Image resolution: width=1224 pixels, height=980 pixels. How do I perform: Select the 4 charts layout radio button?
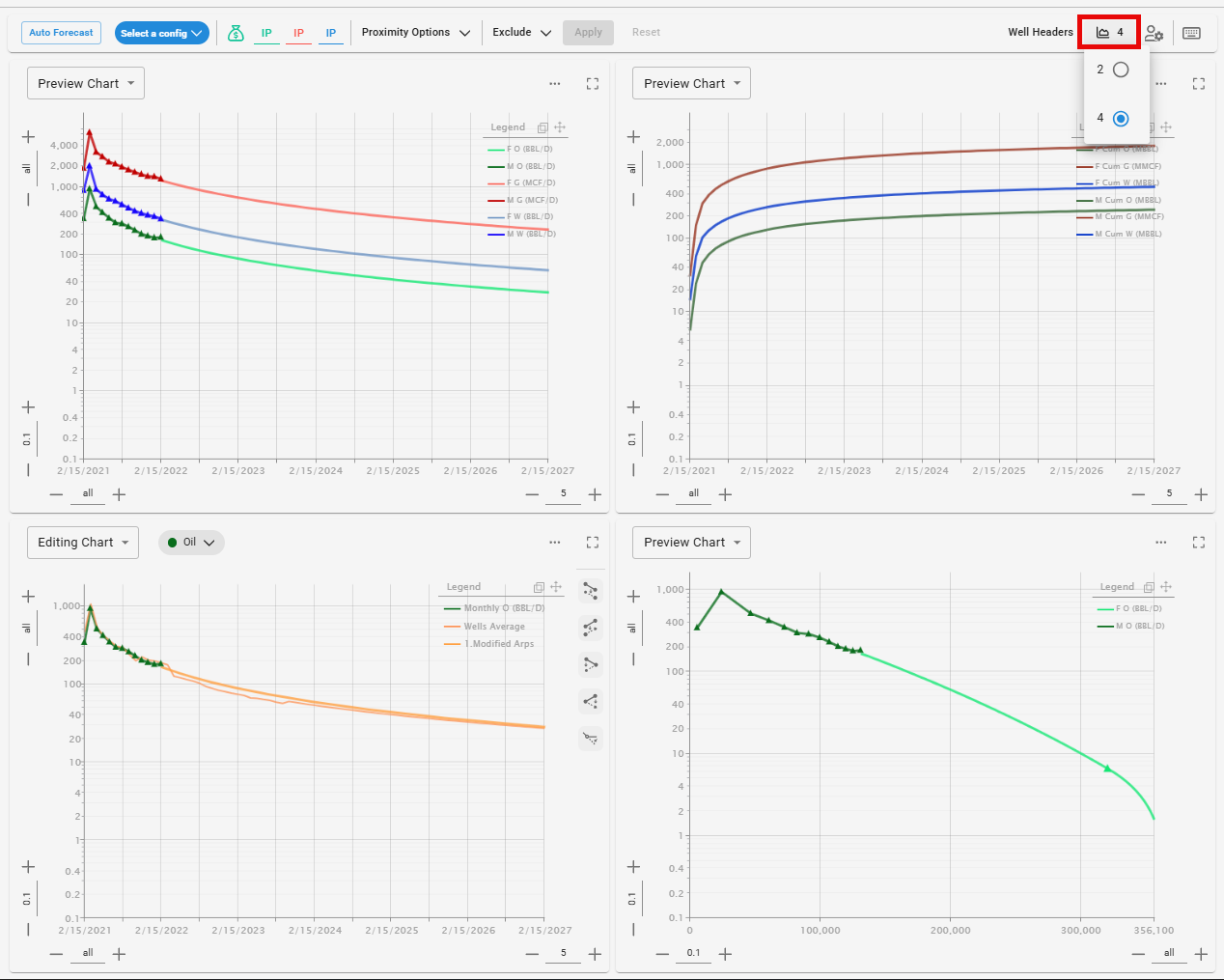pyautogui.click(x=1121, y=119)
